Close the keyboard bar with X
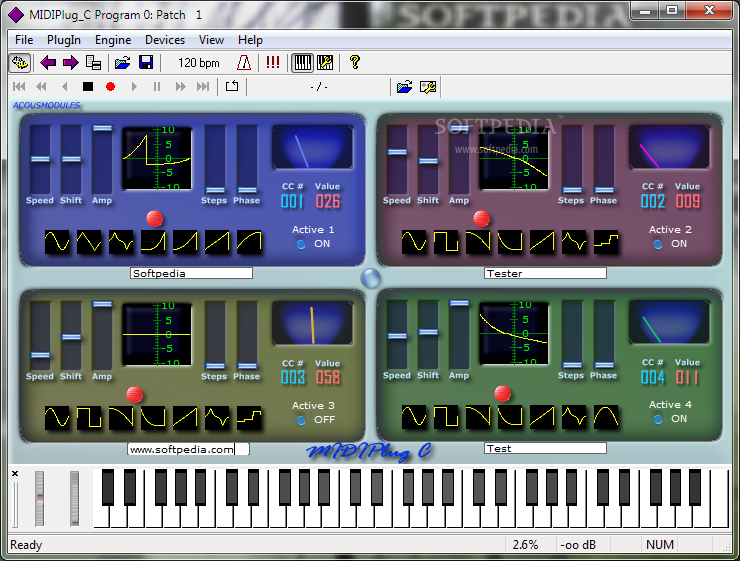The width and height of the screenshot is (740, 561). pyautogui.click(x=15, y=473)
